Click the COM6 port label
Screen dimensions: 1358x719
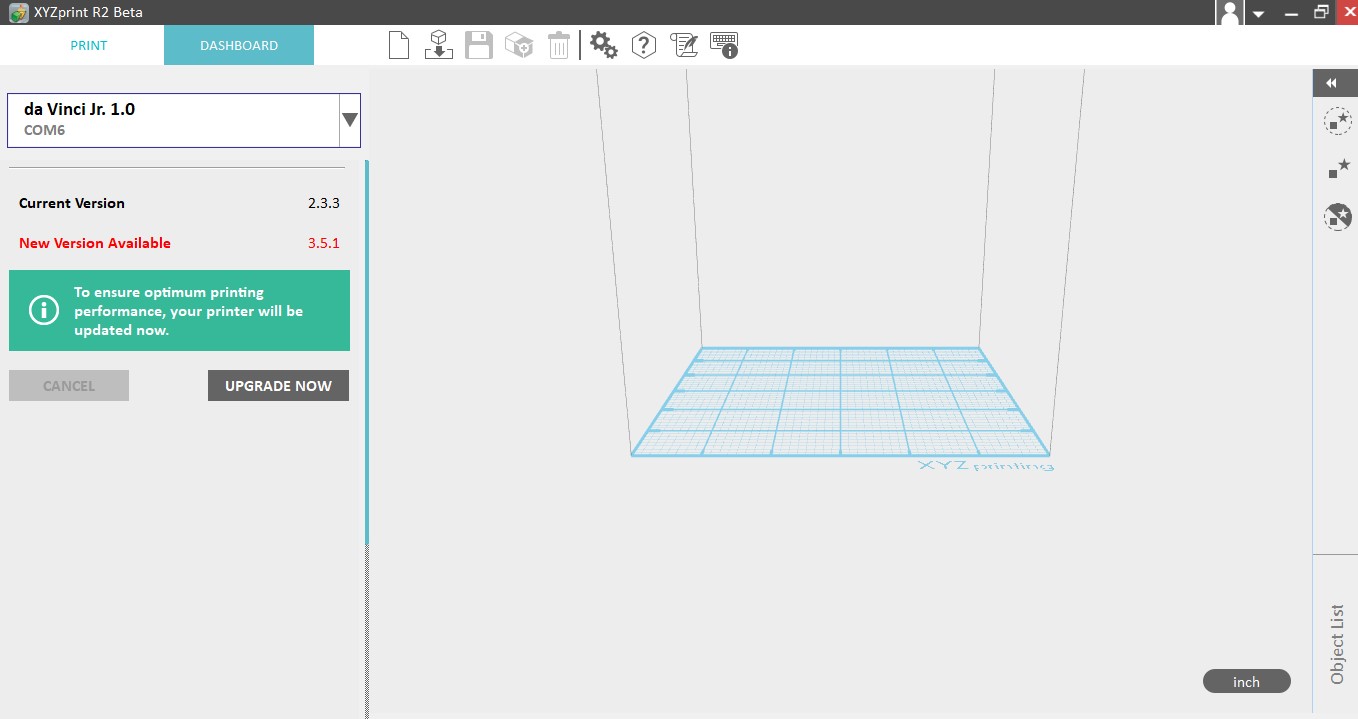pyautogui.click(x=44, y=130)
